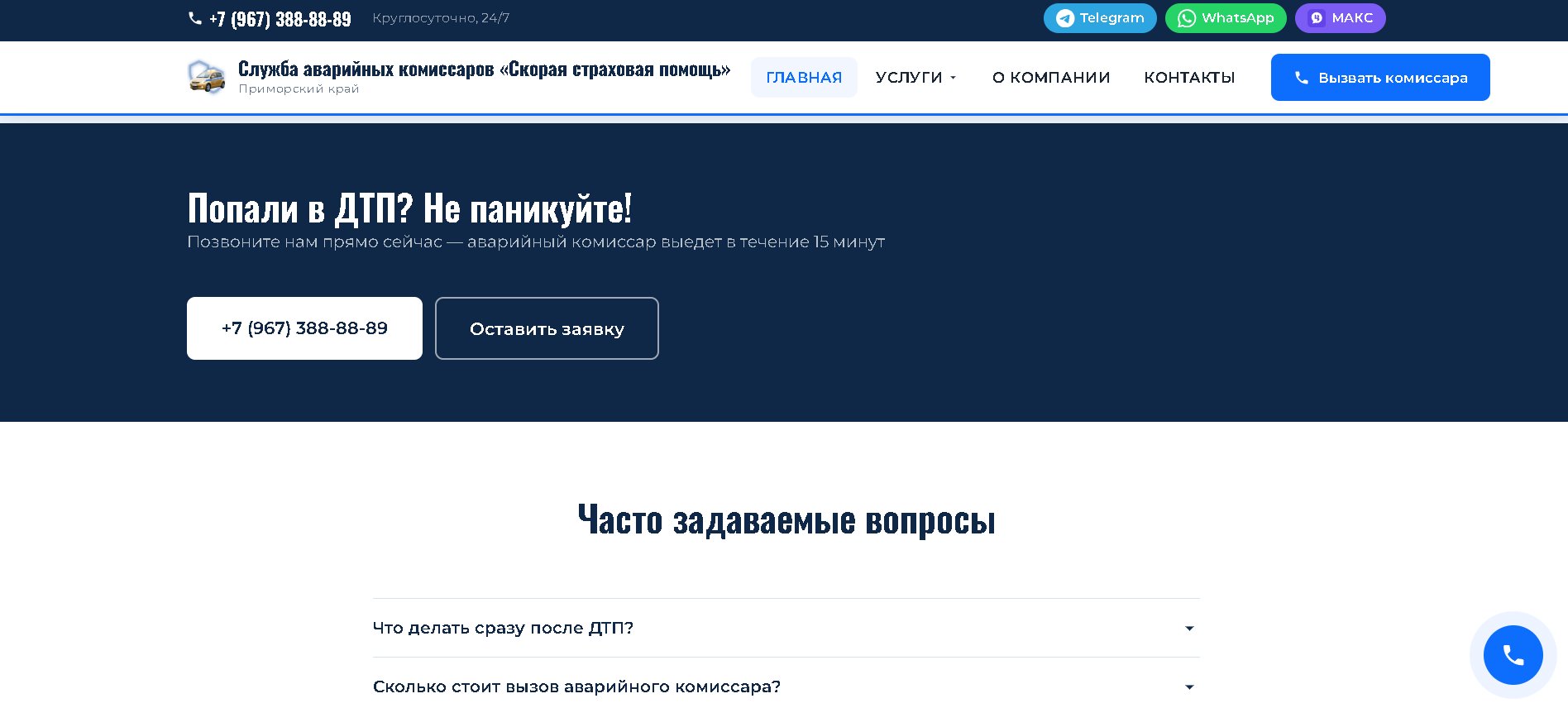Image resolution: width=1568 pixels, height=708 pixels.
Task: Click the Telegram paper plane icon
Action: (1065, 18)
